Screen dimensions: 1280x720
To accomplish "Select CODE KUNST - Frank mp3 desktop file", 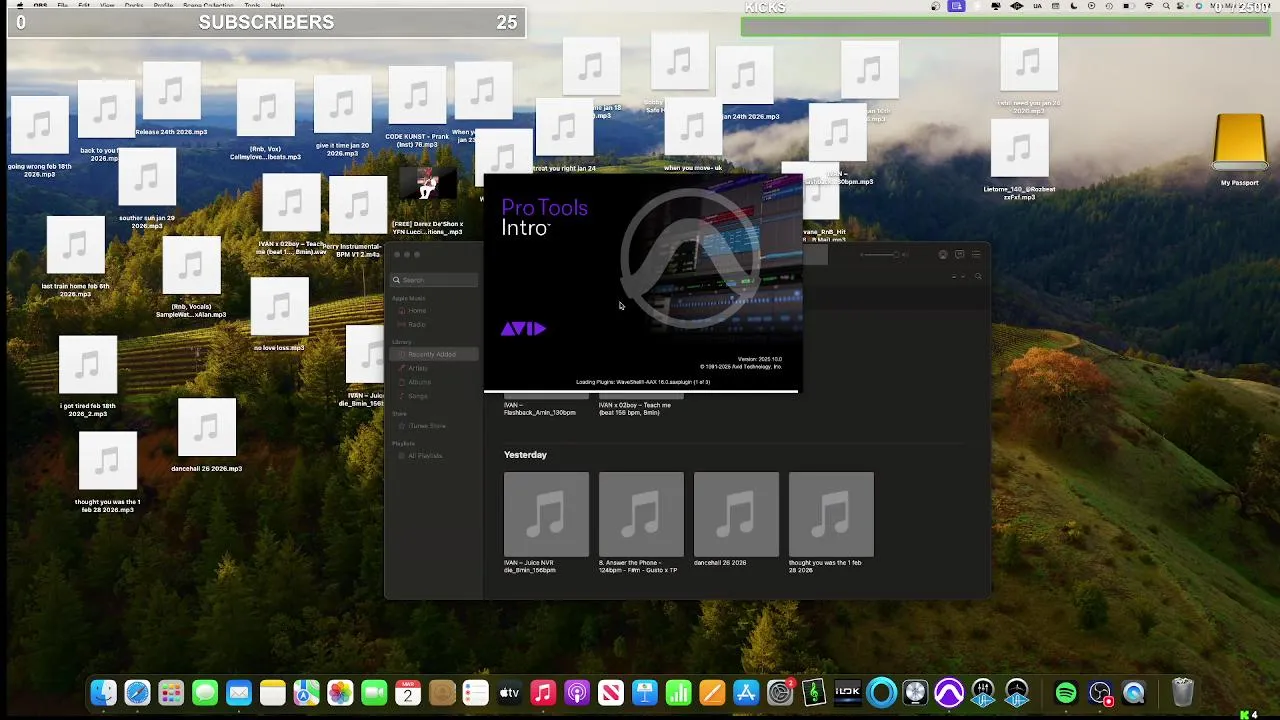I will pyautogui.click(x=417, y=107).
